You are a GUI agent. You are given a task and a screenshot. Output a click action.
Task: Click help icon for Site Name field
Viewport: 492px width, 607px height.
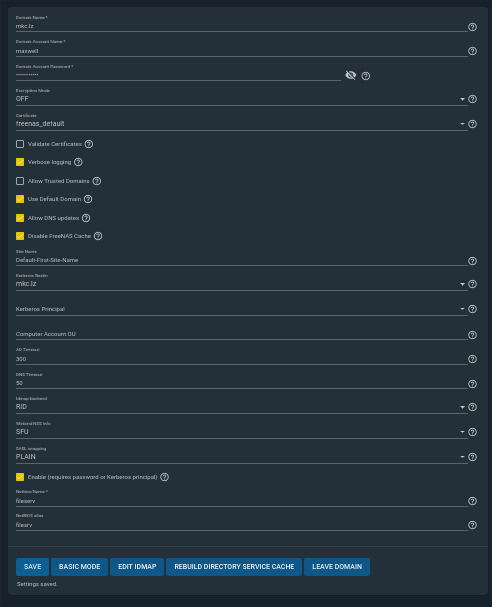coord(472,261)
